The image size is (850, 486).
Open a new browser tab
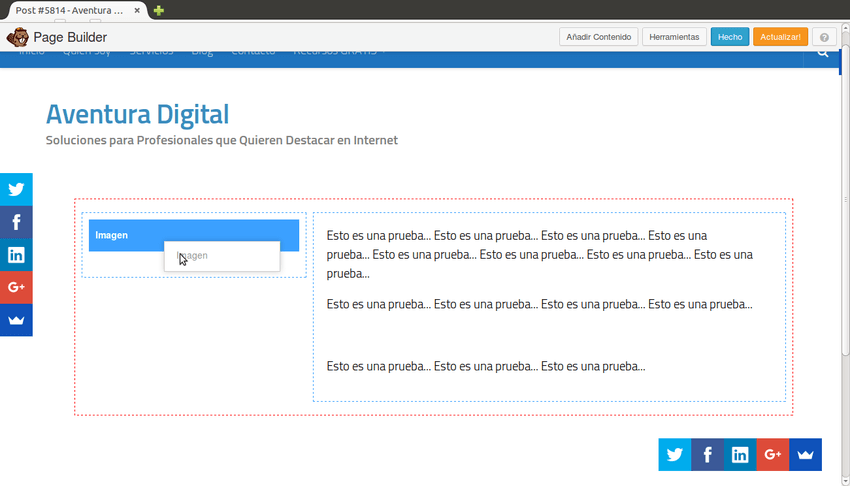coord(159,10)
